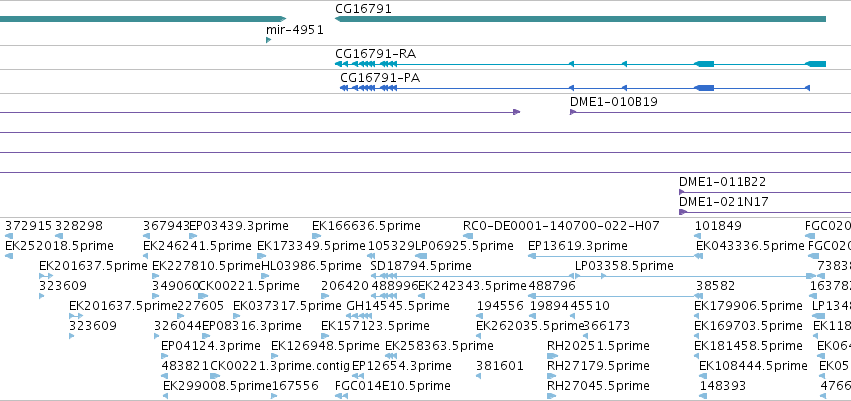Click the 372915 feature label
This screenshot has width=851, height=401.
(x=29, y=226)
